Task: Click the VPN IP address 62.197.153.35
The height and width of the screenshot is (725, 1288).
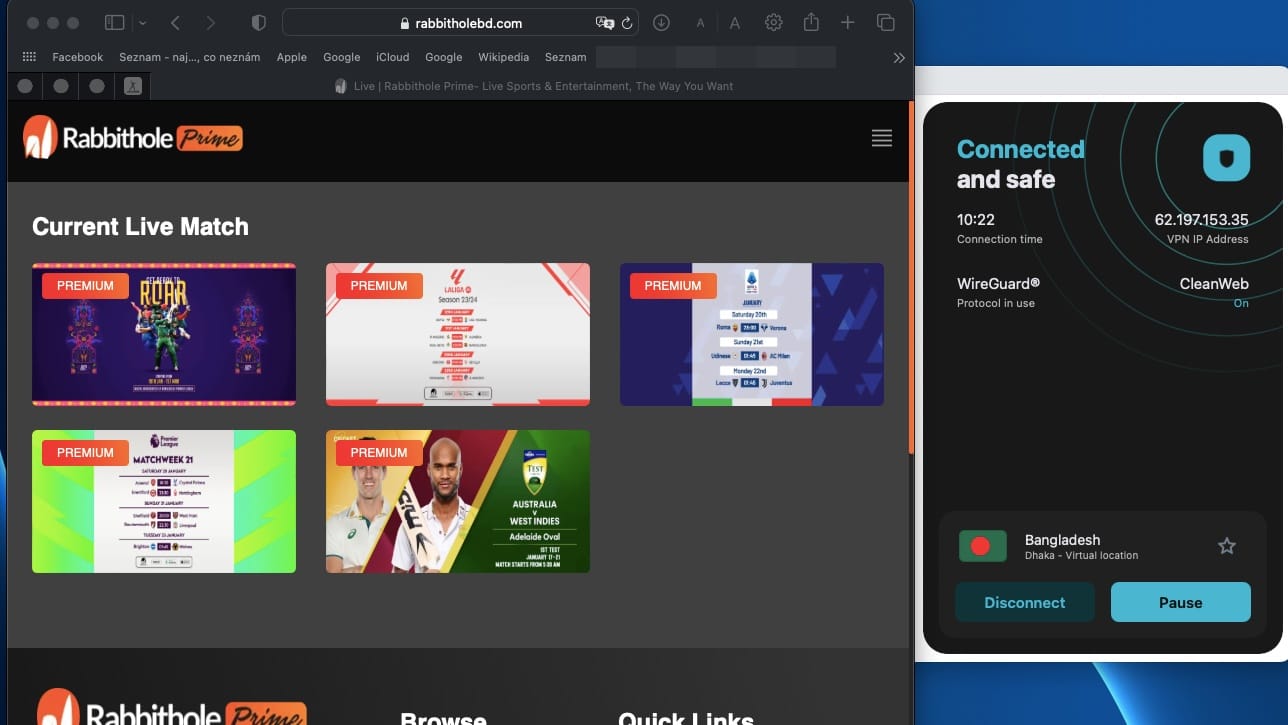Action: click(1201, 220)
